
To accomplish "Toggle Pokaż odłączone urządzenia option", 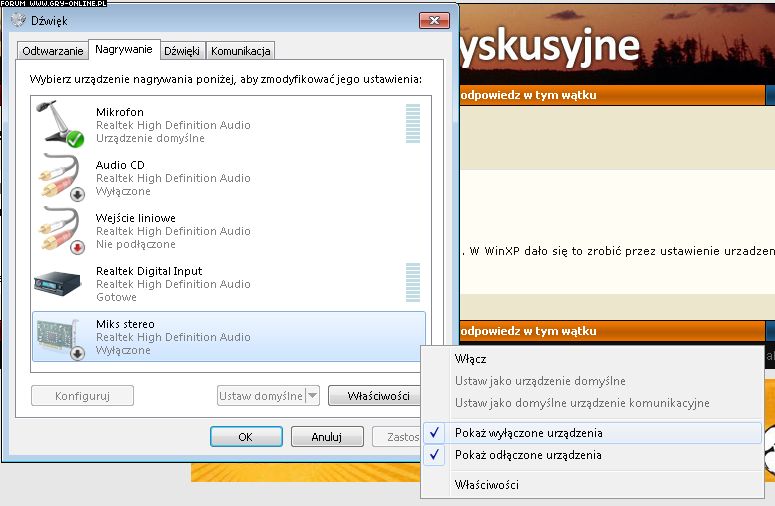I will (592, 455).
